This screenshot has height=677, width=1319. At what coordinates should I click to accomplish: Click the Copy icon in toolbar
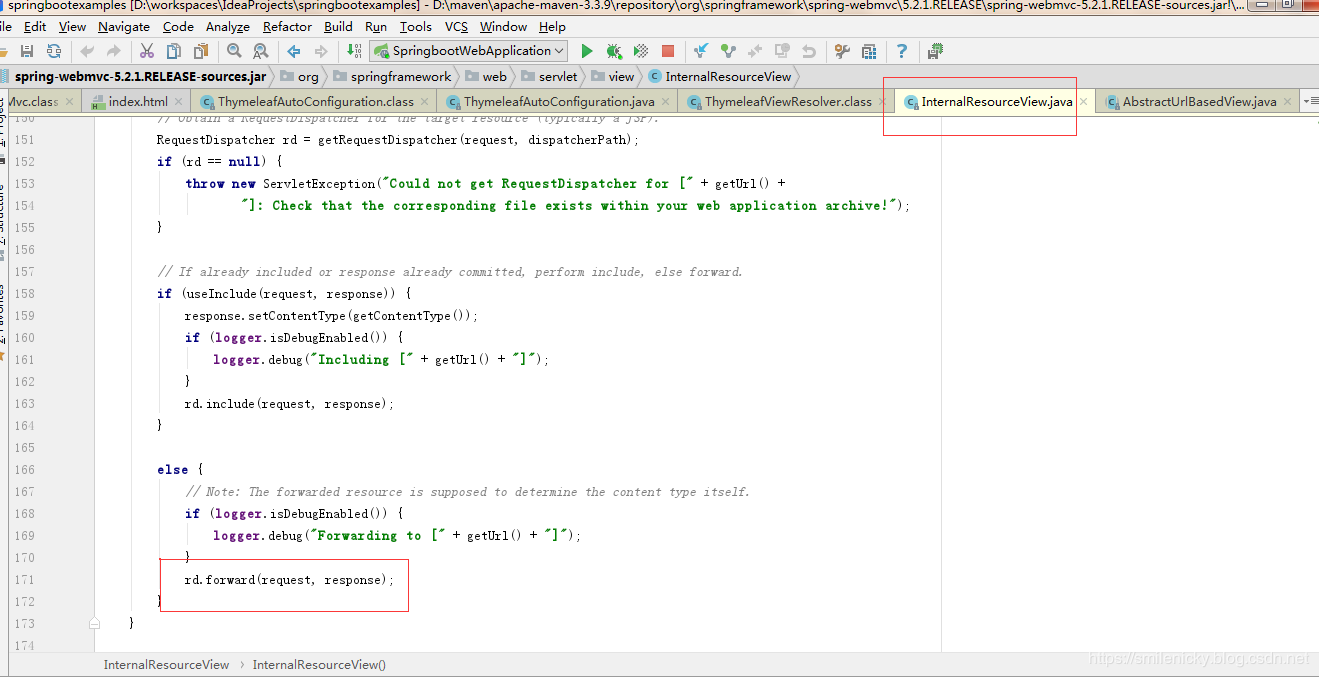point(174,51)
